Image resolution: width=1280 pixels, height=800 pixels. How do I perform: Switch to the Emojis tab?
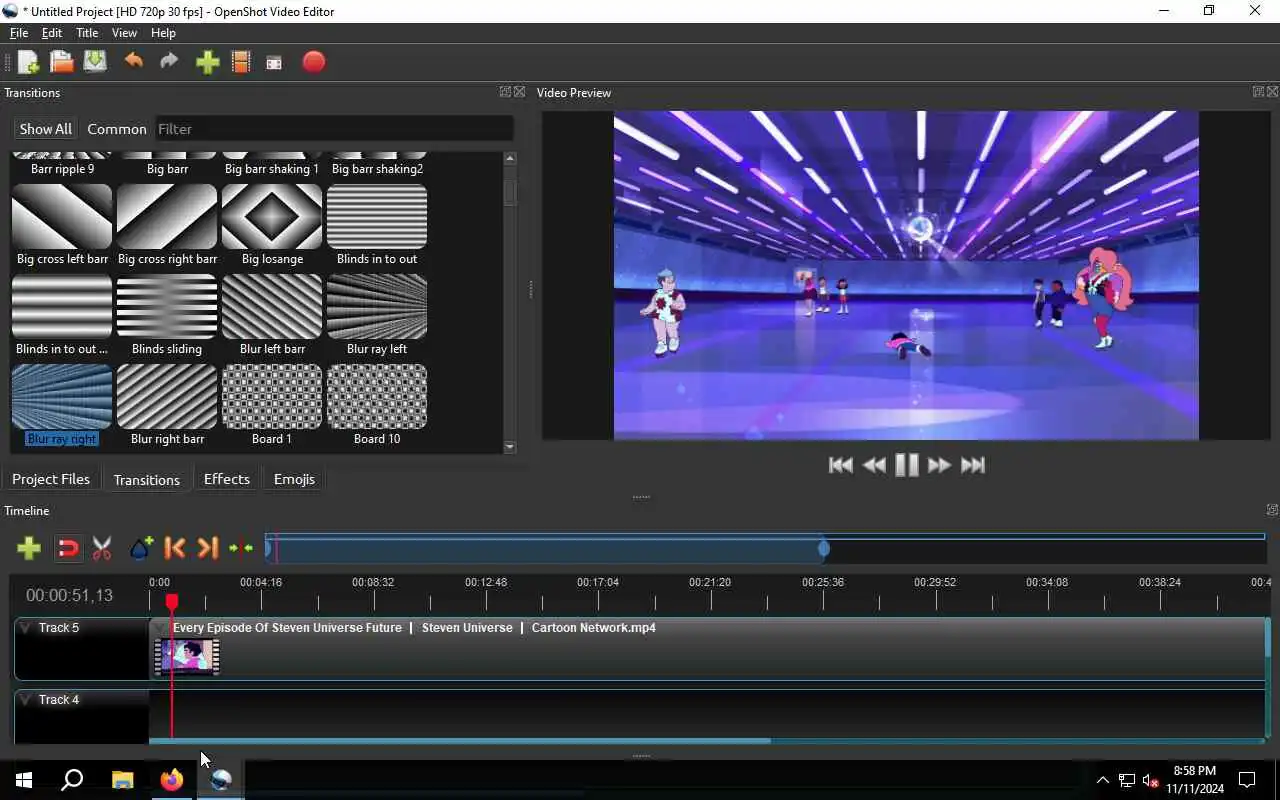tap(294, 479)
